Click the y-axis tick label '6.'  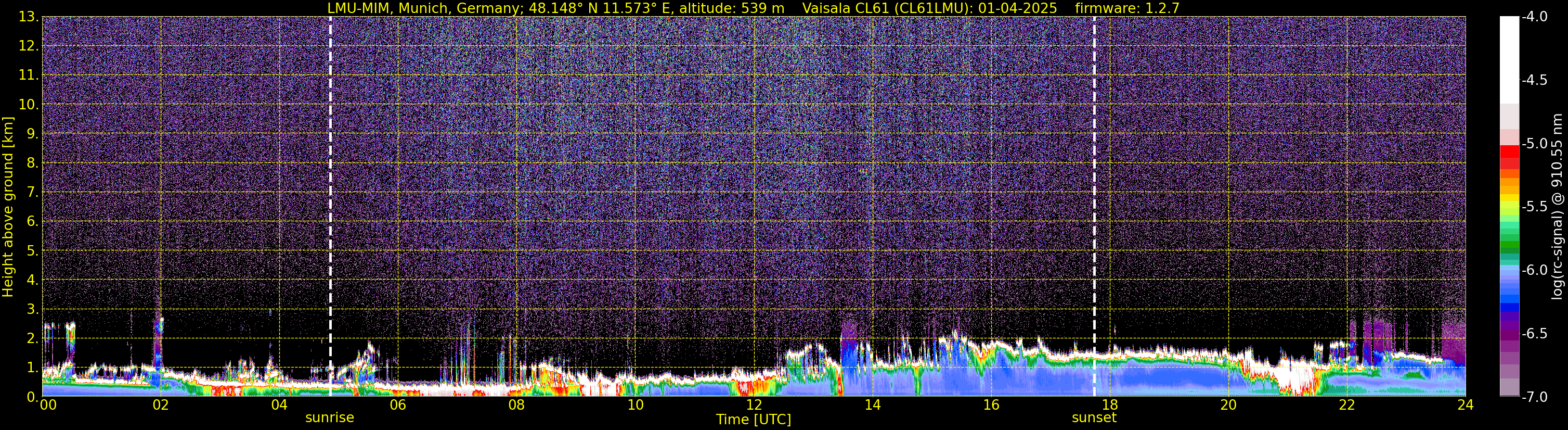pos(32,221)
